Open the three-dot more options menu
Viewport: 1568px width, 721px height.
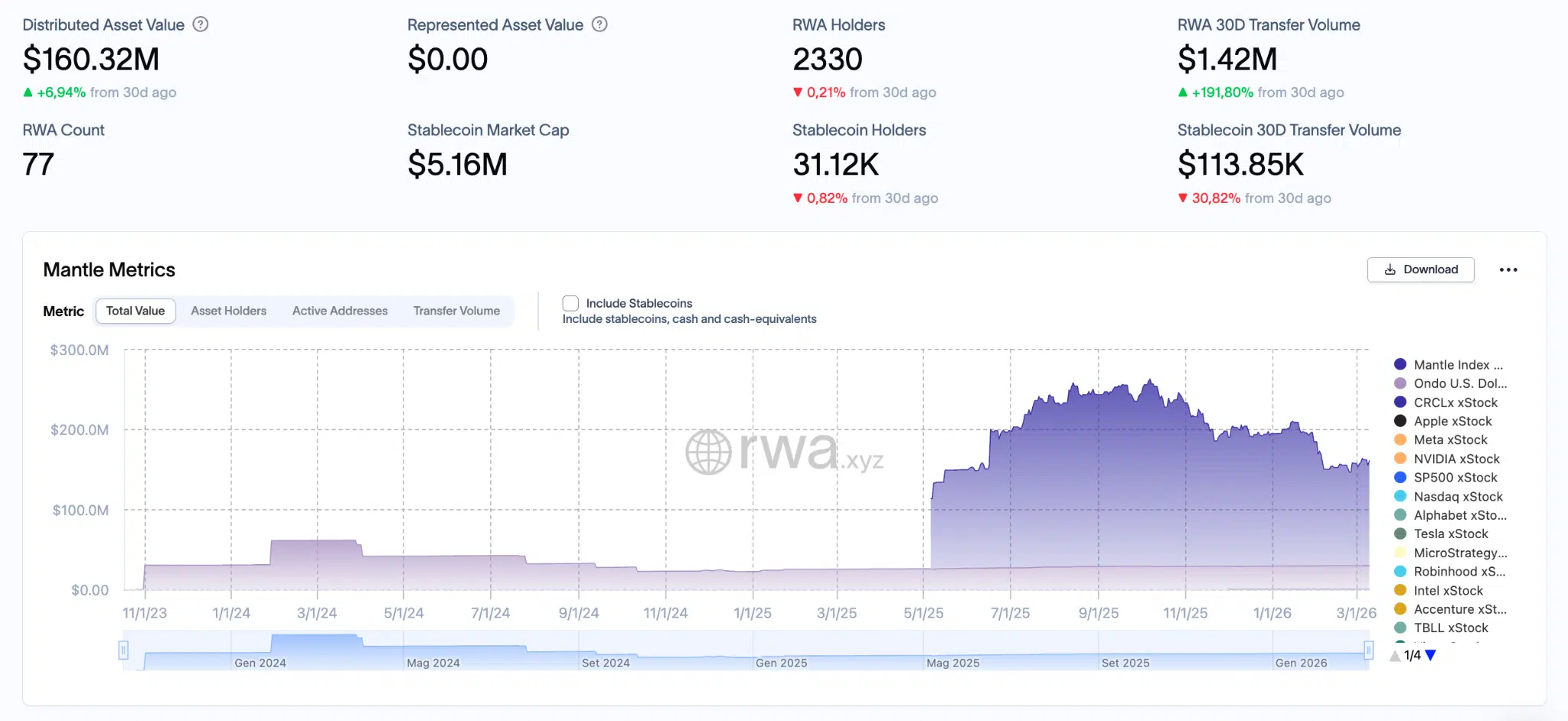click(1508, 269)
